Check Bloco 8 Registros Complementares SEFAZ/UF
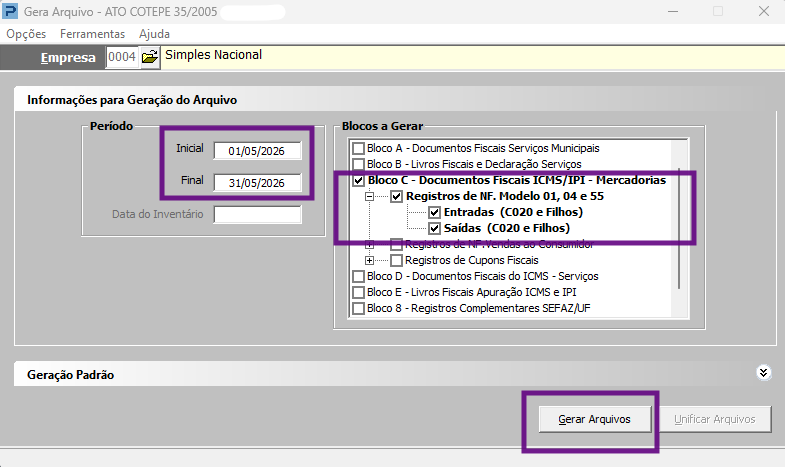Image resolution: width=785 pixels, height=467 pixels. pyautogui.click(x=358, y=309)
